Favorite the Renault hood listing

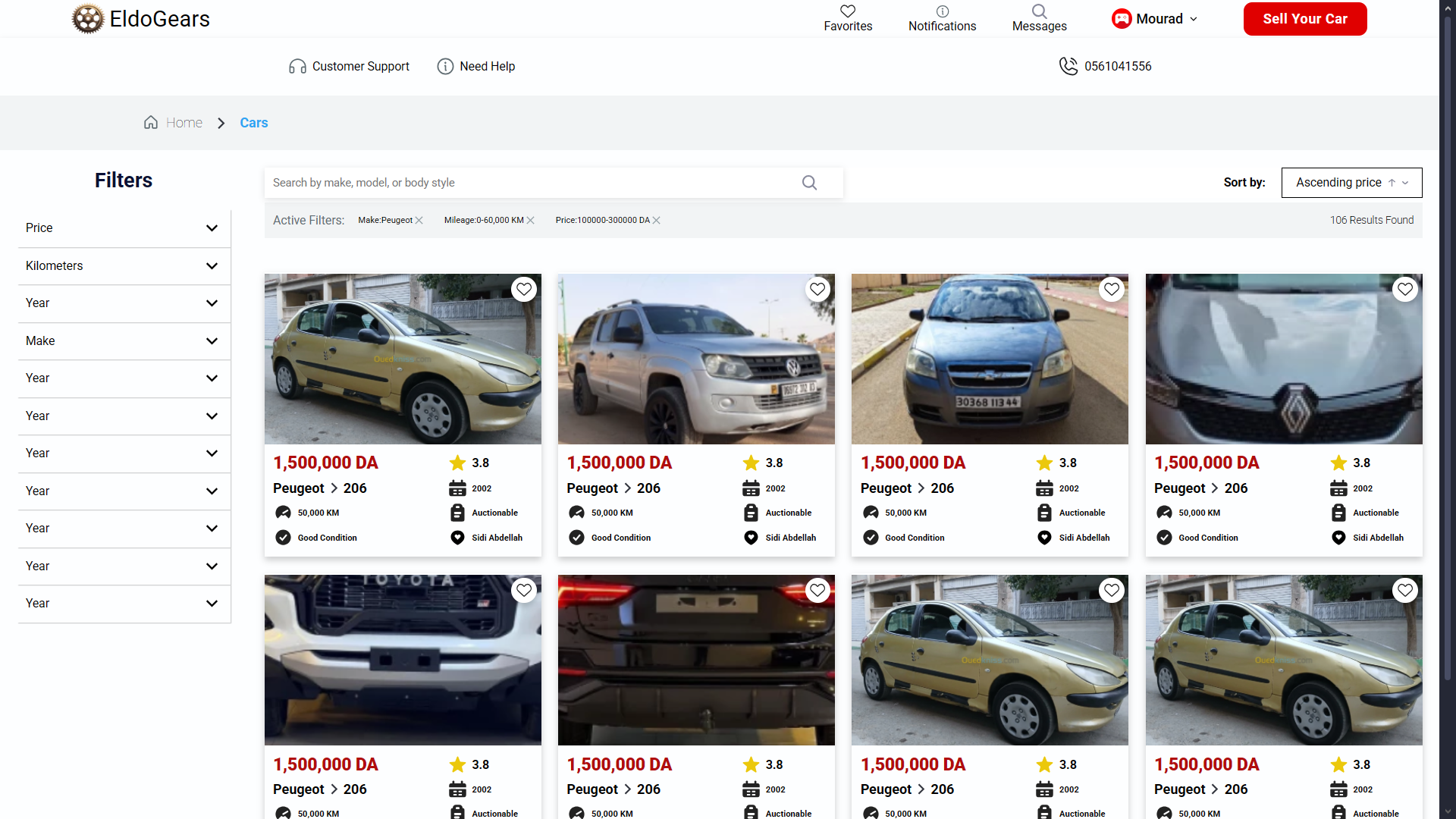[1405, 290]
